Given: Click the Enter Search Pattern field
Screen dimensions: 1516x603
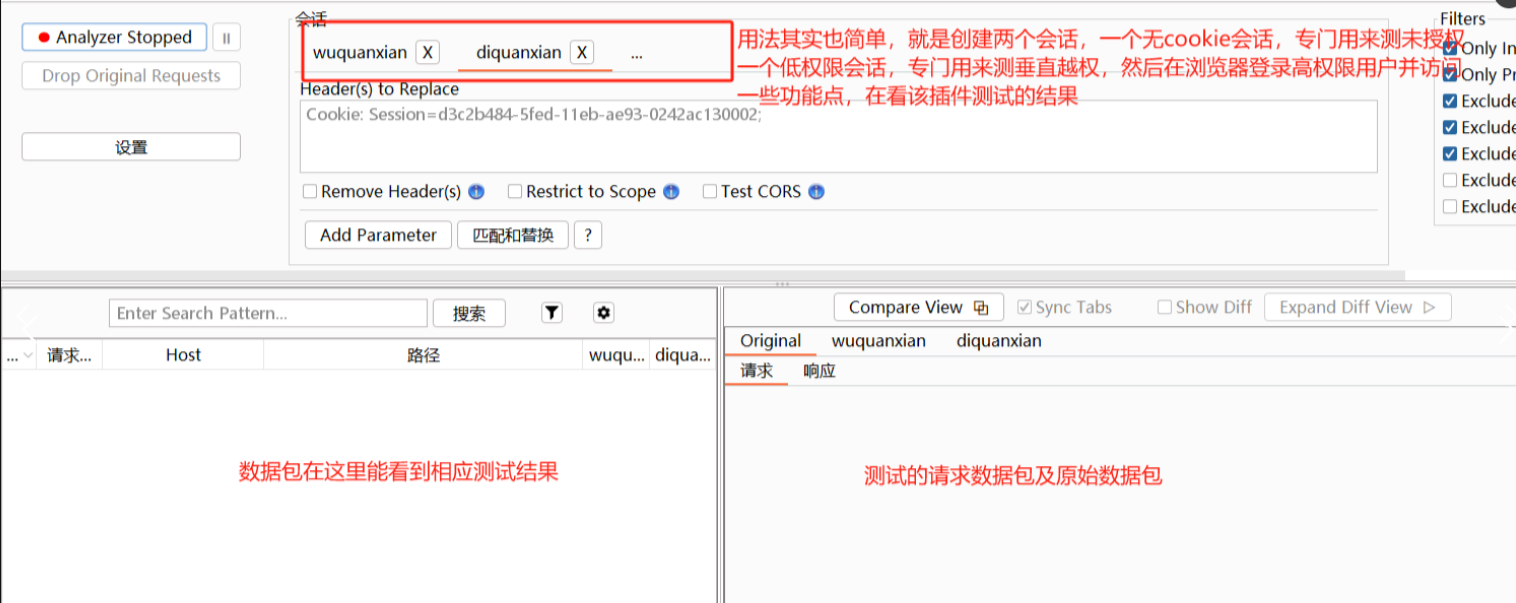Looking at the screenshot, I should coord(268,313).
